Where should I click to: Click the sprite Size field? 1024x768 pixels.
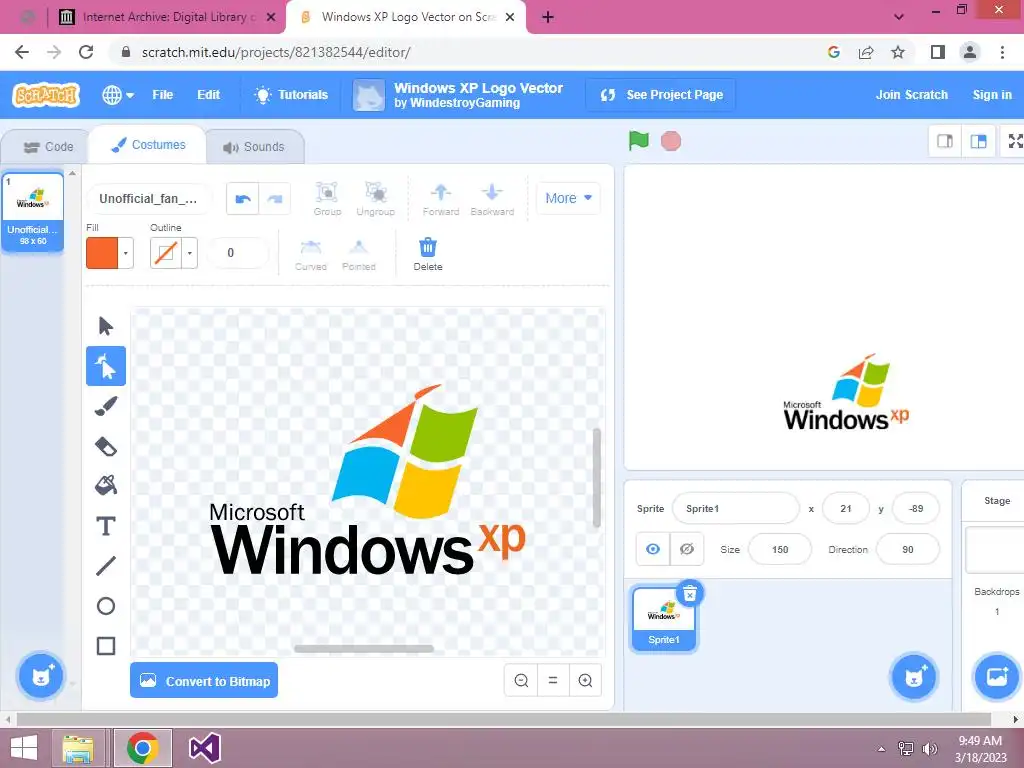[780, 549]
